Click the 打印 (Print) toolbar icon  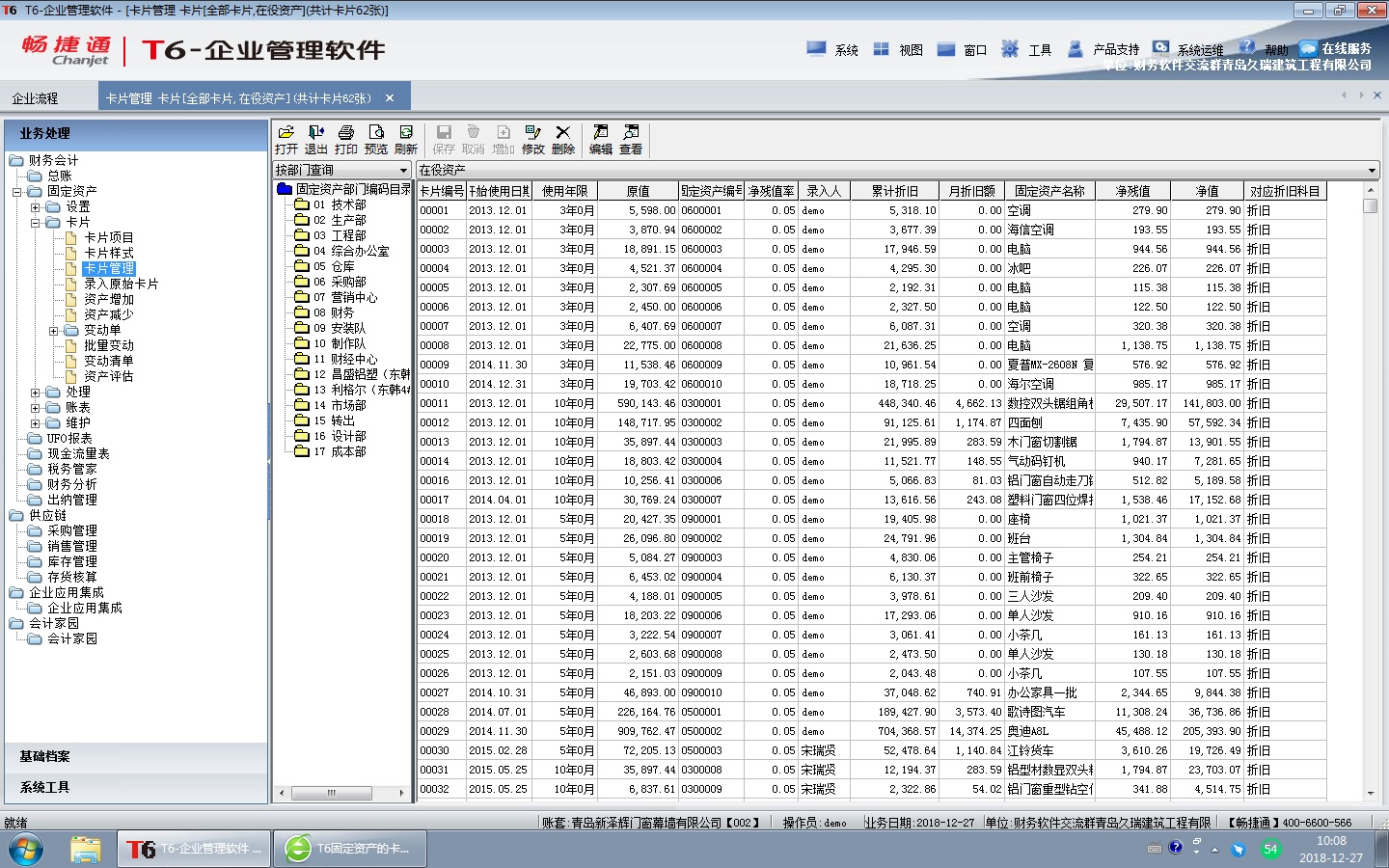[345, 140]
